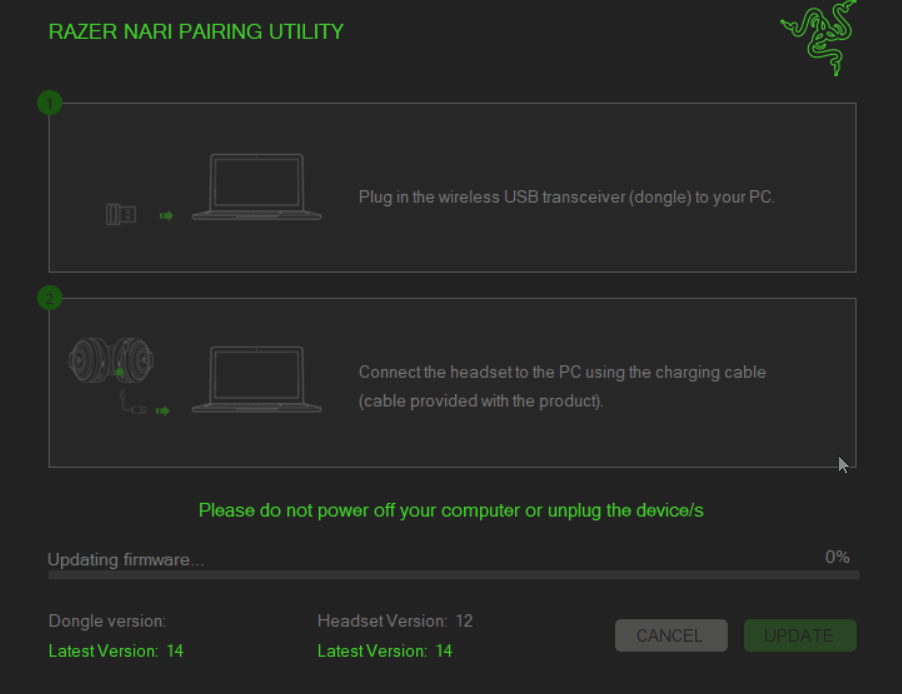Click the Razer Nari Pairing Utility title
This screenshot has height=694, width=902.
(196, 32)
